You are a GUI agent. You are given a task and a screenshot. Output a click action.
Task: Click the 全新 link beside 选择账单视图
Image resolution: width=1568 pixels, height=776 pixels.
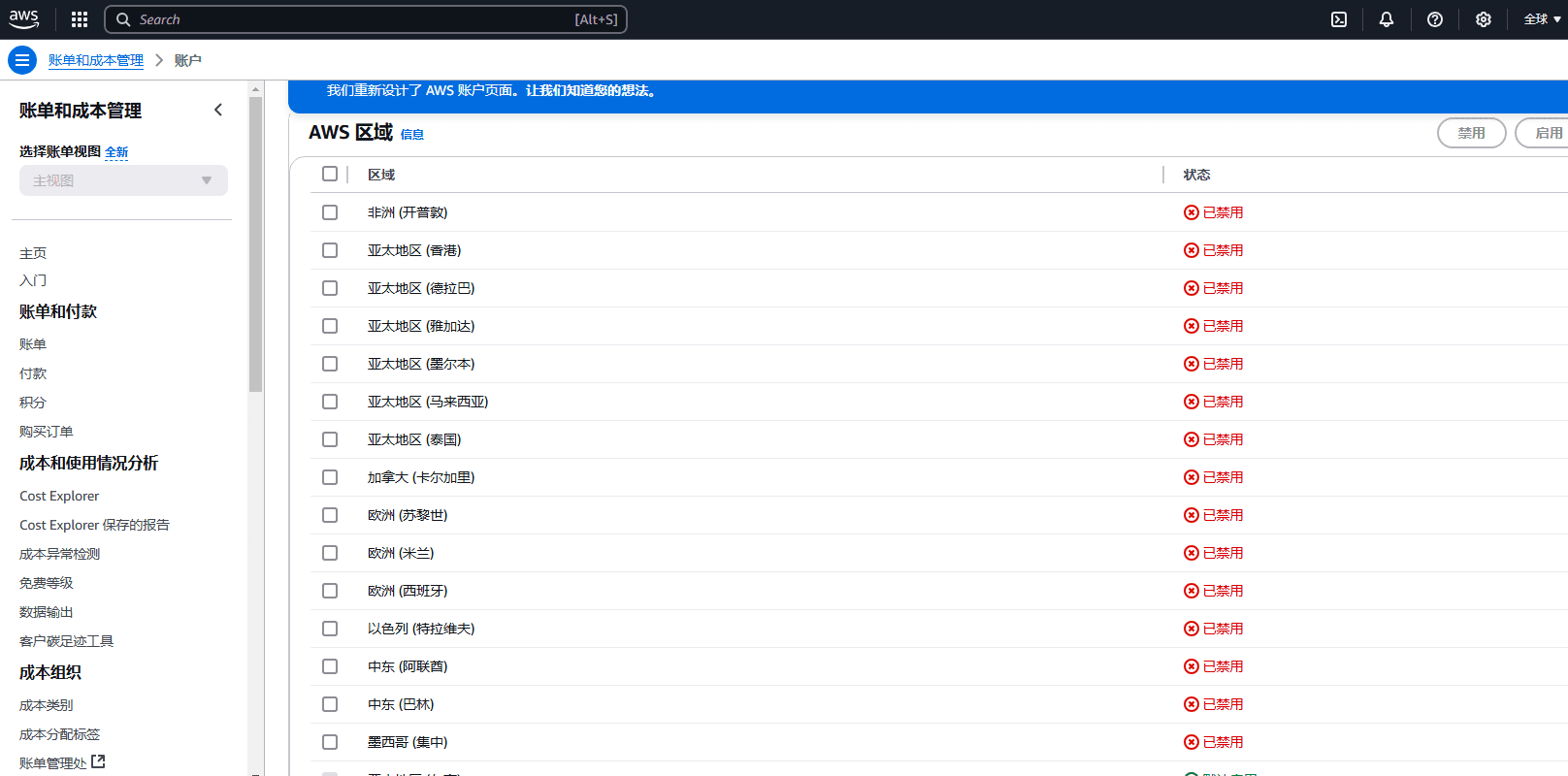(116, 152)
